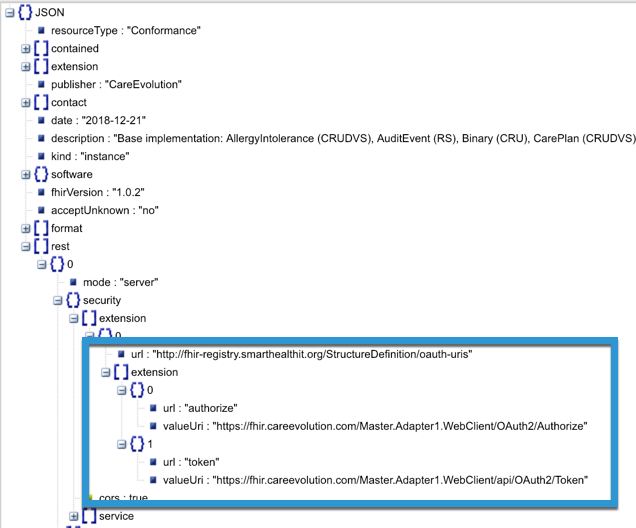
Task: Click the resourceType property bullet icon
Action: tap(41, 30)
